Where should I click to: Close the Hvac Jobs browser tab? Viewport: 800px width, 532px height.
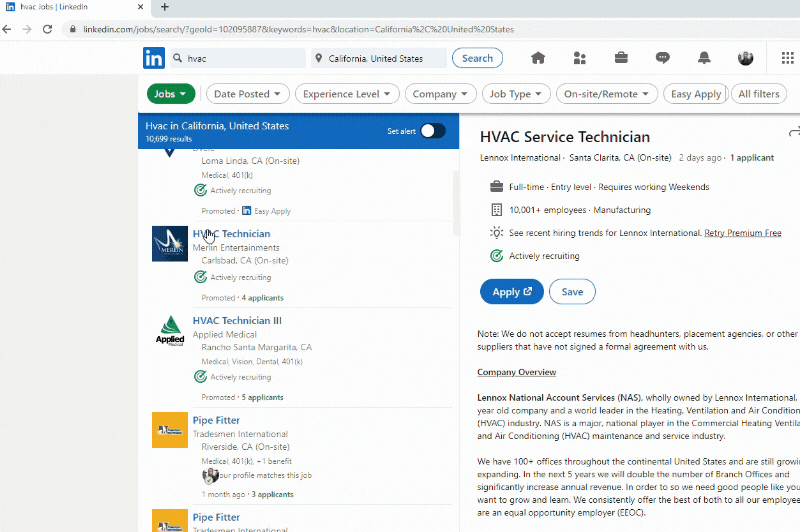(140, 7)
